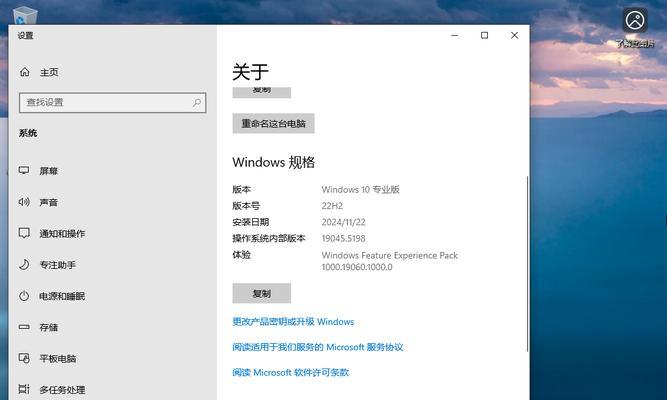Click the 22H2 version number value
This screenshot has height=400, width=667.
pos(332,206)
